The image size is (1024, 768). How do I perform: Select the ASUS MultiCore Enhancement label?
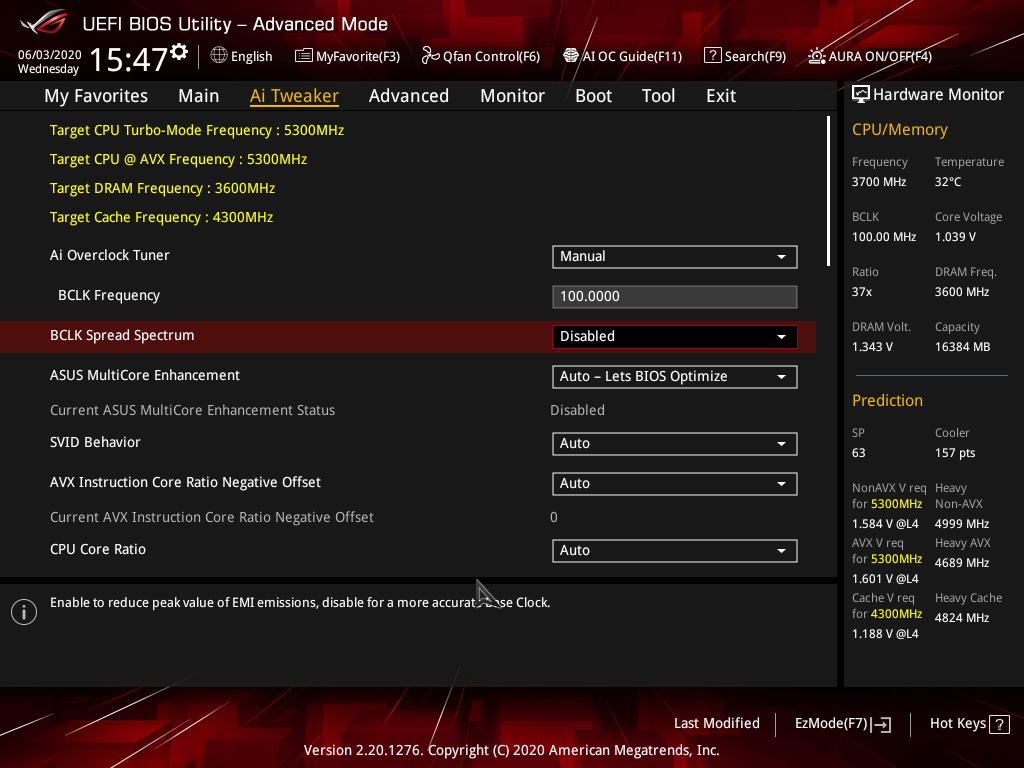click(145, 375)
